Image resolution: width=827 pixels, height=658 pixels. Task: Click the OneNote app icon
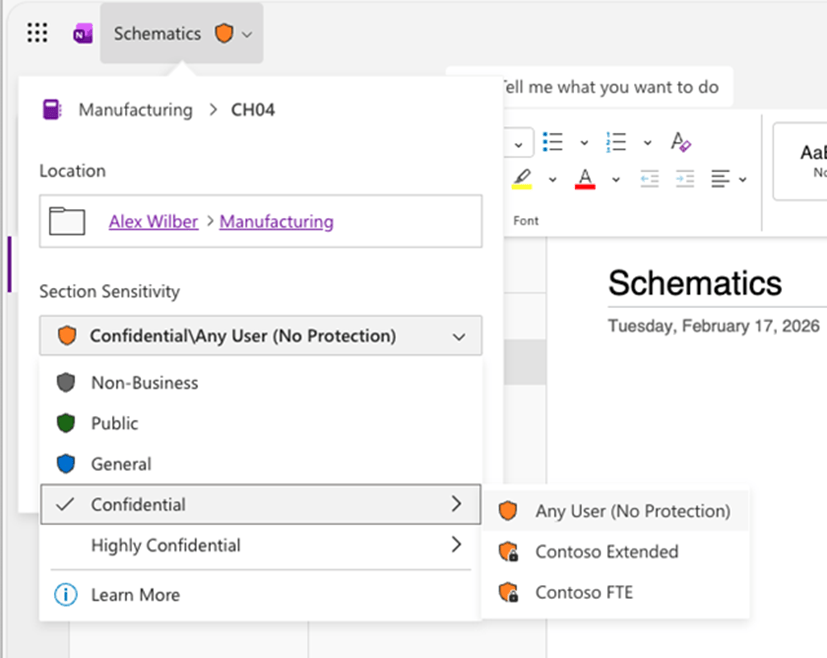click(x=82, y=34)
